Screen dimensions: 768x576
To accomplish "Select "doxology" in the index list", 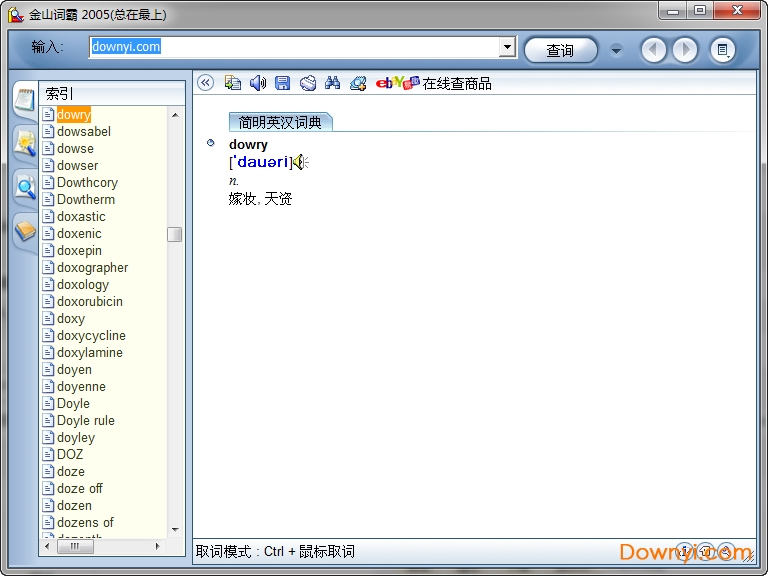I will coord(82,284).
